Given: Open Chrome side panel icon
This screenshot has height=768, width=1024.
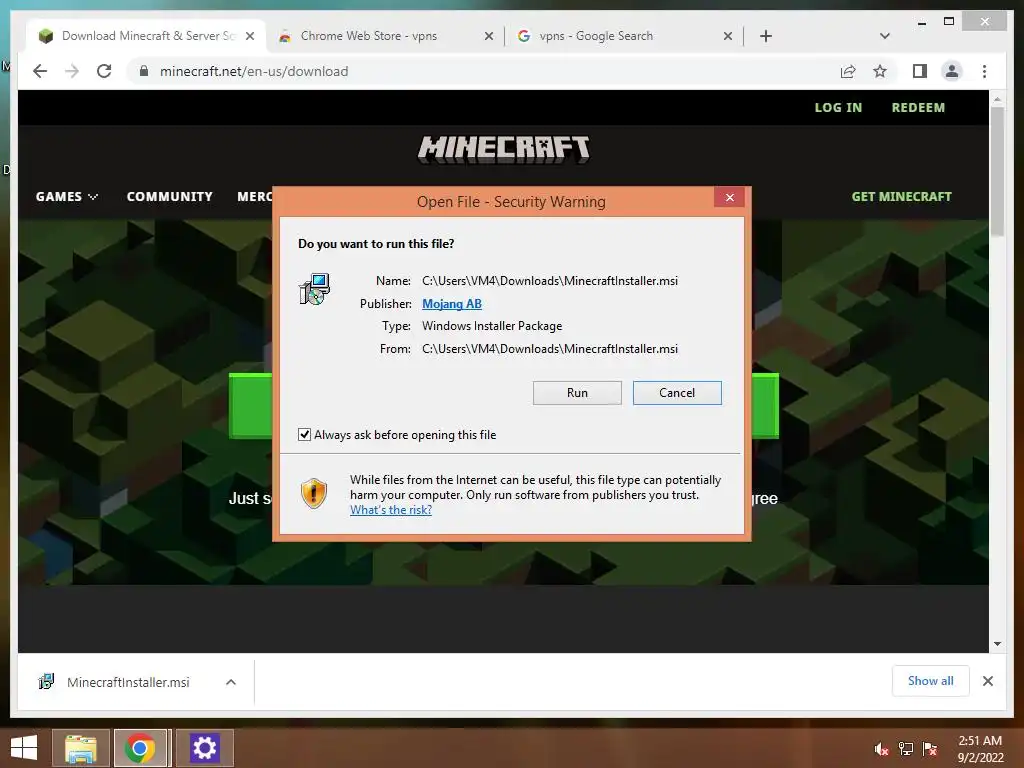Looking at the screenshot, I should pos(920,71).
